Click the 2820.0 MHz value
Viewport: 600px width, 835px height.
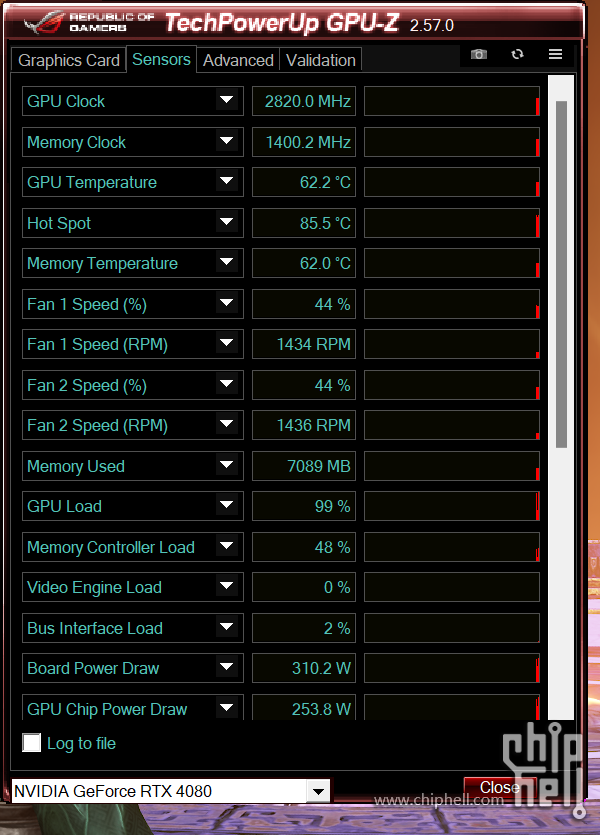[x=304, y=101]
